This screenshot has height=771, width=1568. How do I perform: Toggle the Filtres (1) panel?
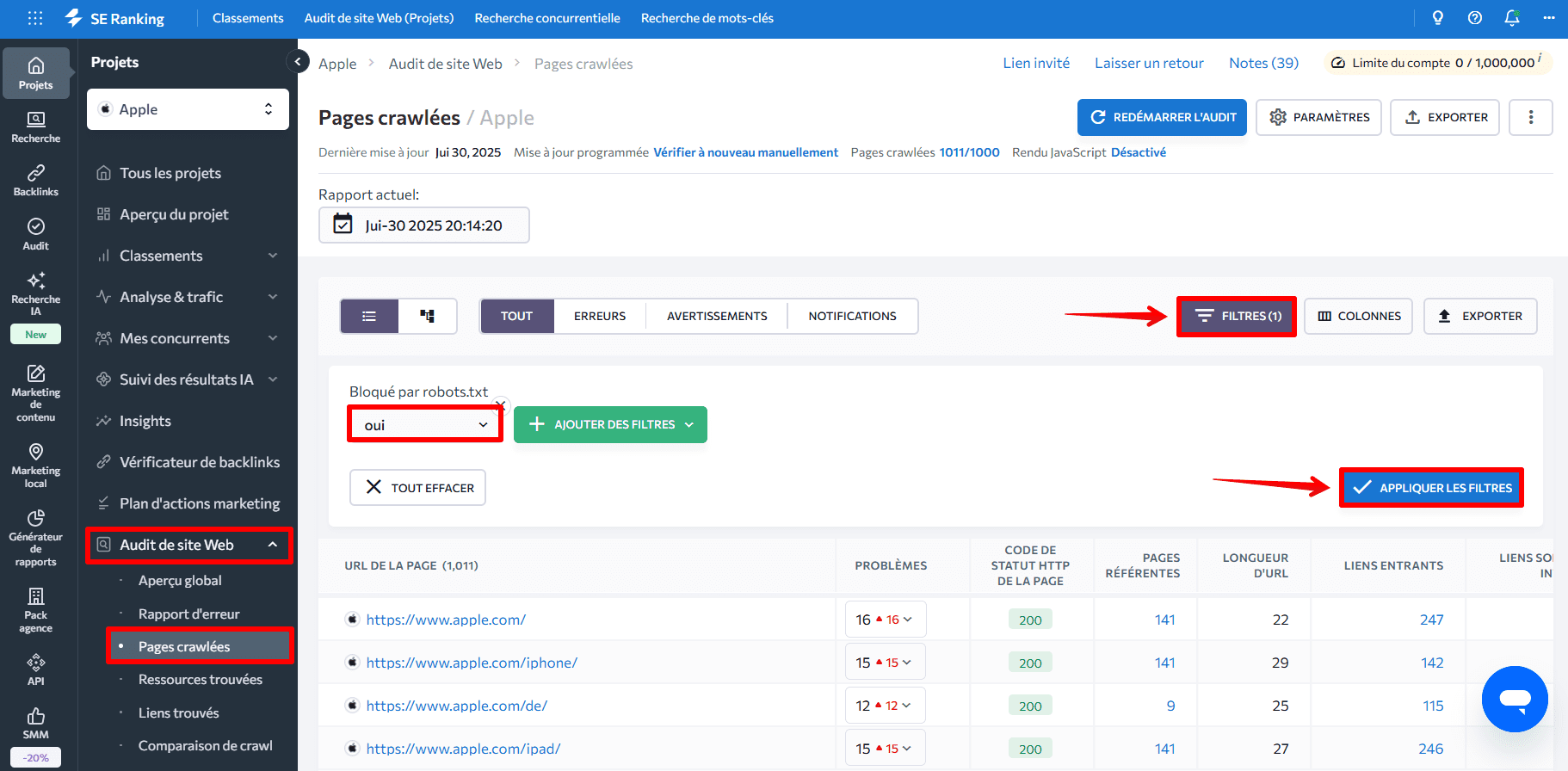(x=1237, y=316)
